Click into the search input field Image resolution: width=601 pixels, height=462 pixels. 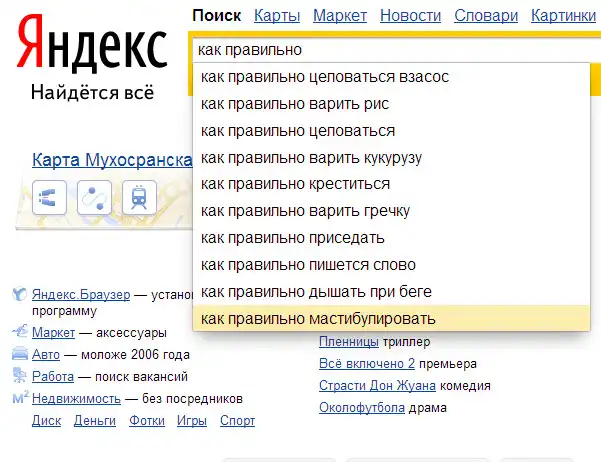click(x=390, y=49)
